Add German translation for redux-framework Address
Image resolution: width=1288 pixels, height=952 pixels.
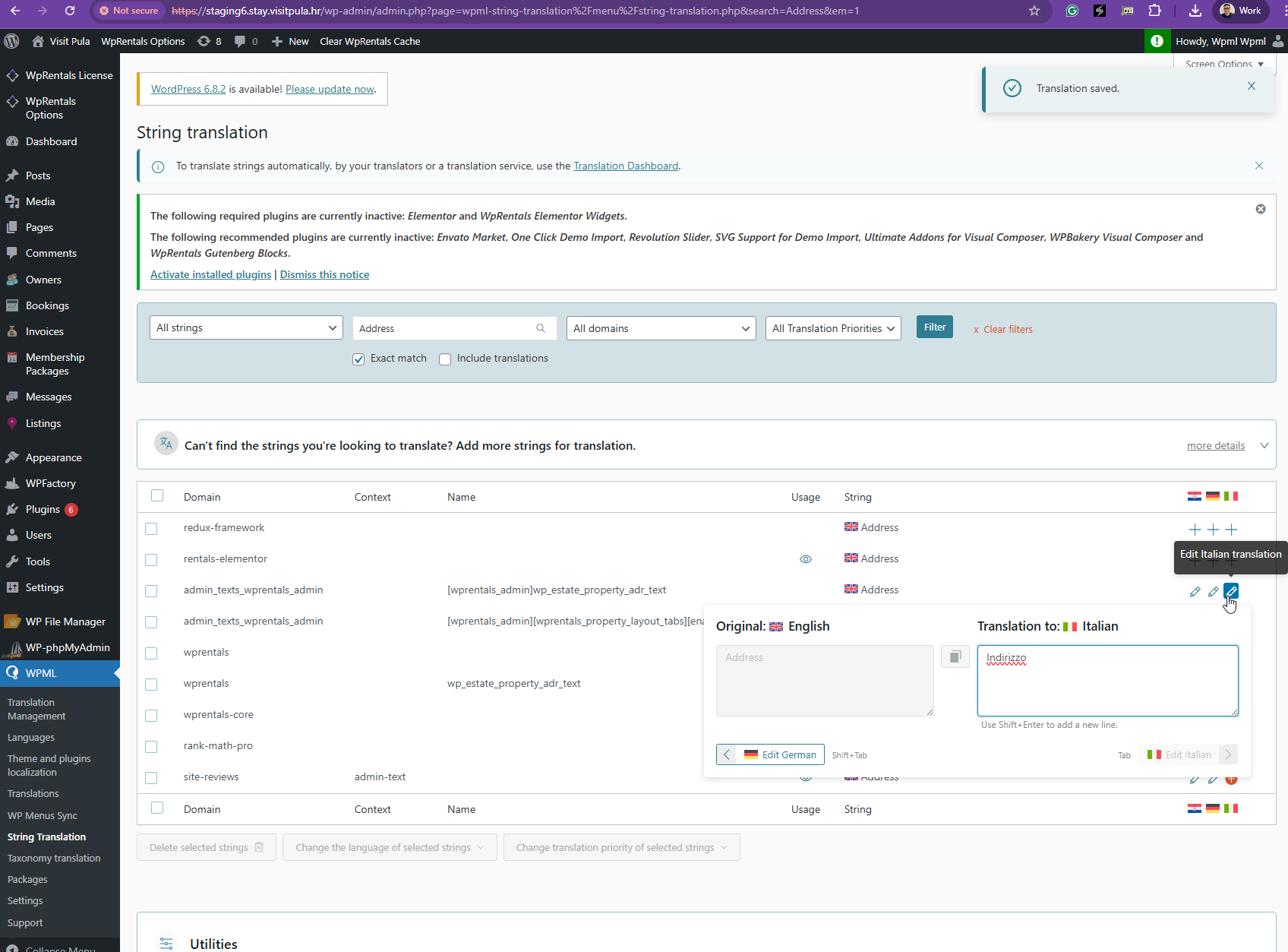pyautogui.click(x=1213, y=530)
